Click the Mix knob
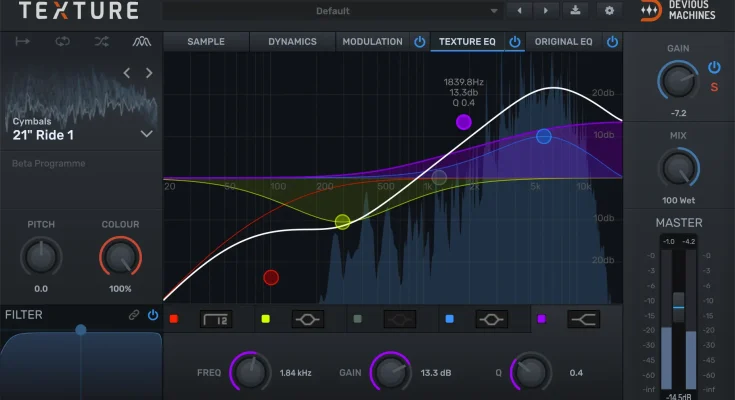Screen dimensions: 735x400 (x=679, y=165)
